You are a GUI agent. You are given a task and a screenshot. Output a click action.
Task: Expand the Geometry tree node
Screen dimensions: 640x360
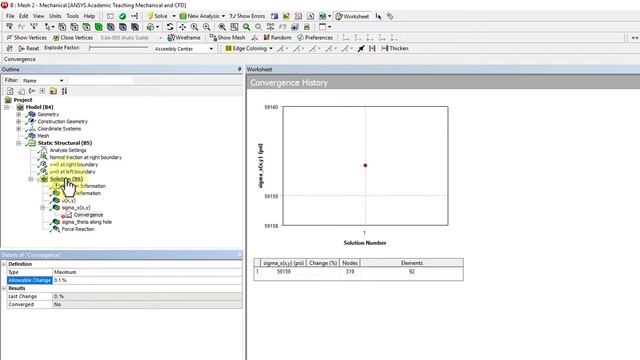pos(18,115)
